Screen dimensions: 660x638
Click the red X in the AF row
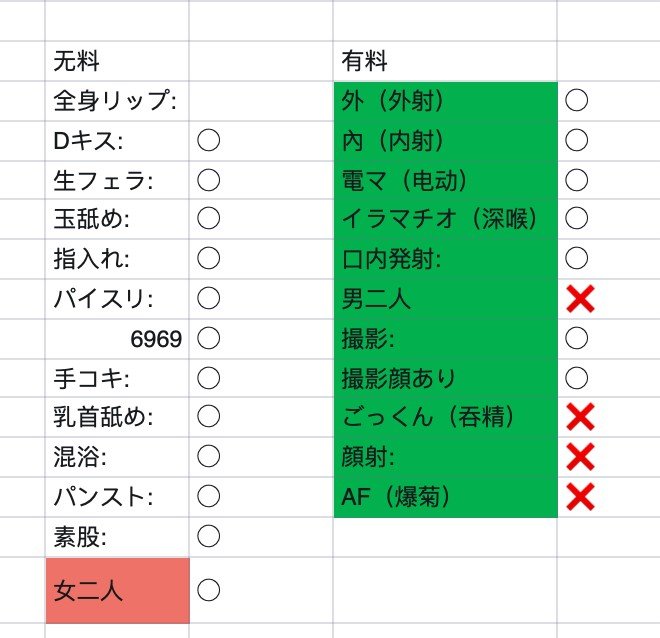pos(580,496)
